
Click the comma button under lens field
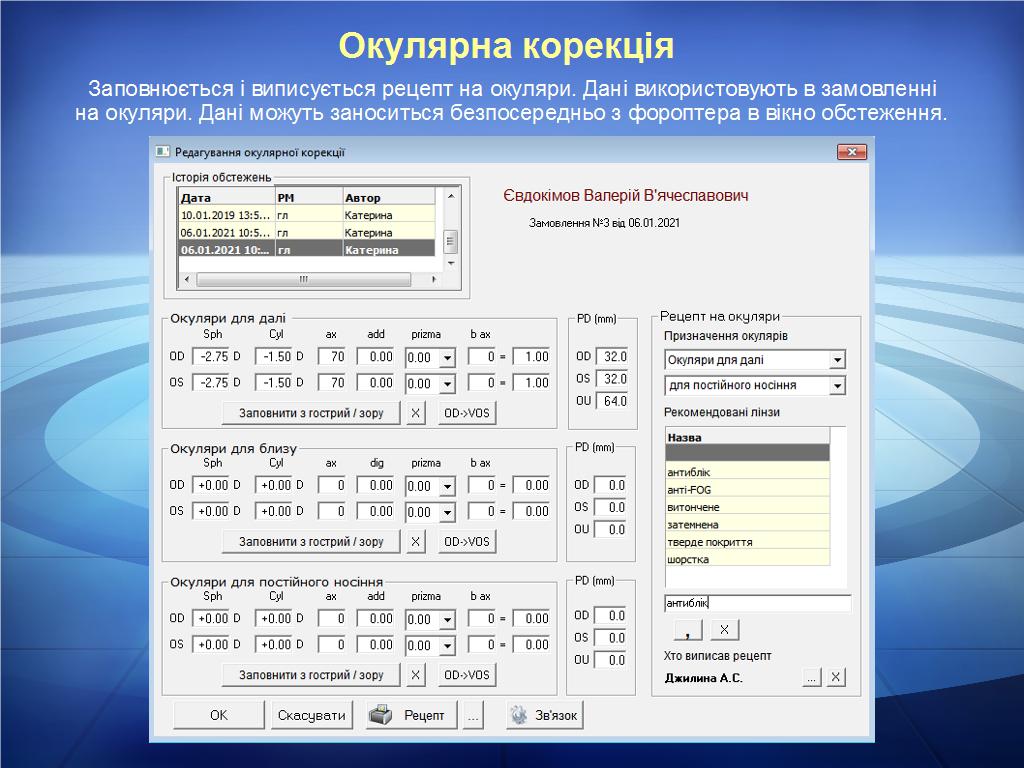[688, 630]
